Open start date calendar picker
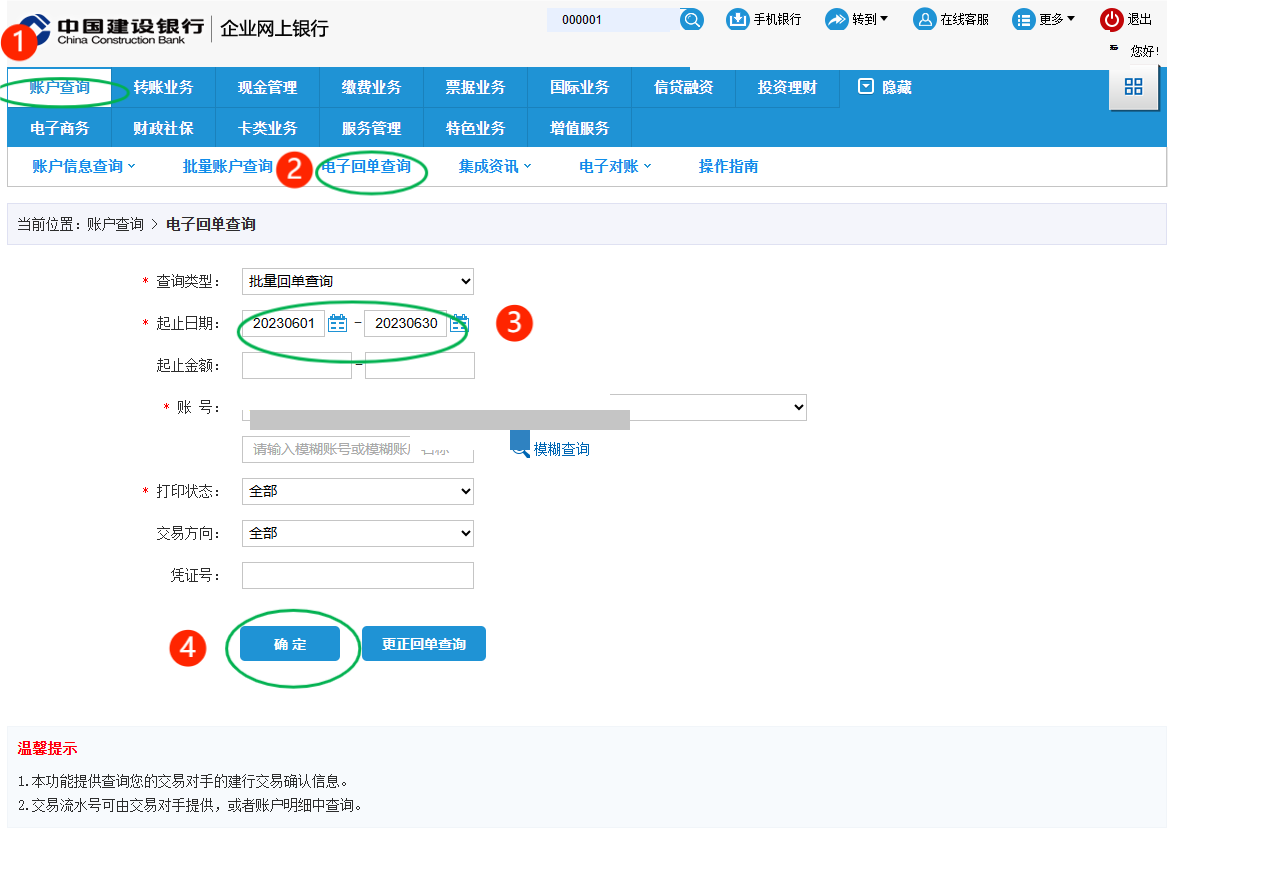Viewport: 1267px width, 881px height. click(x=338, y=323)
